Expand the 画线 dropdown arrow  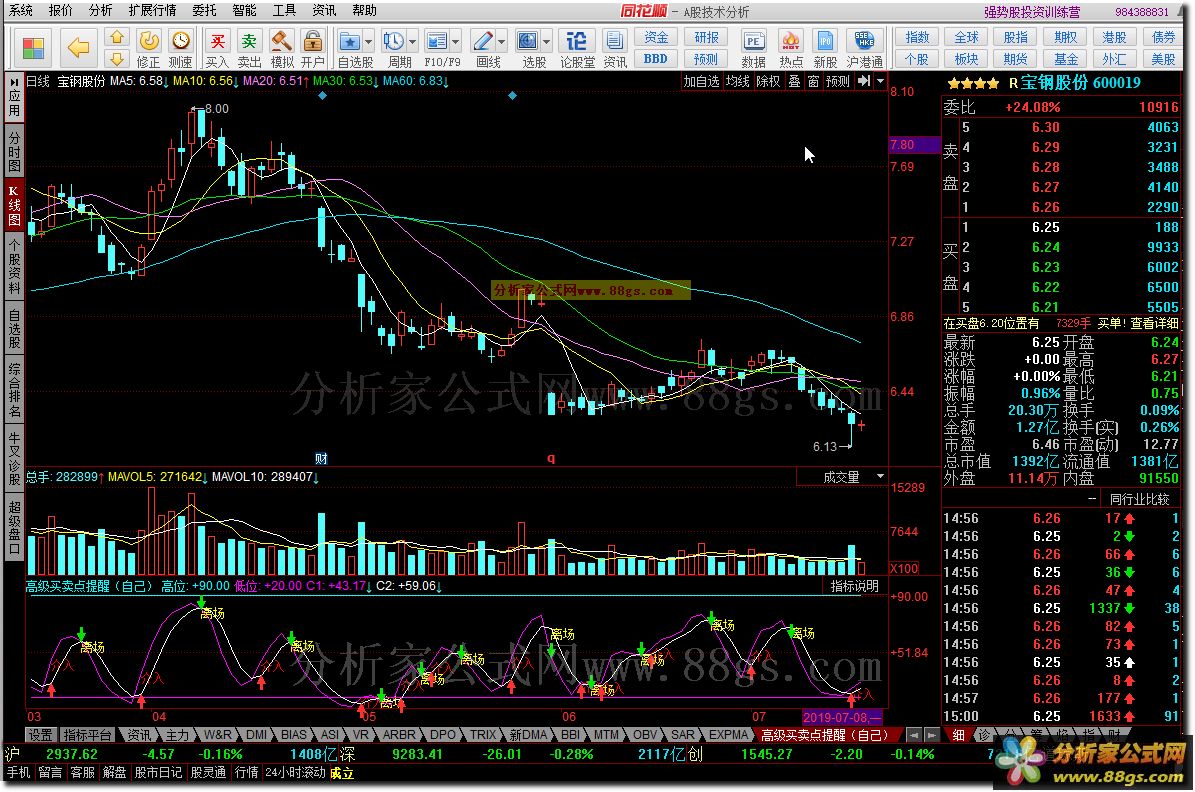(501, 41)
